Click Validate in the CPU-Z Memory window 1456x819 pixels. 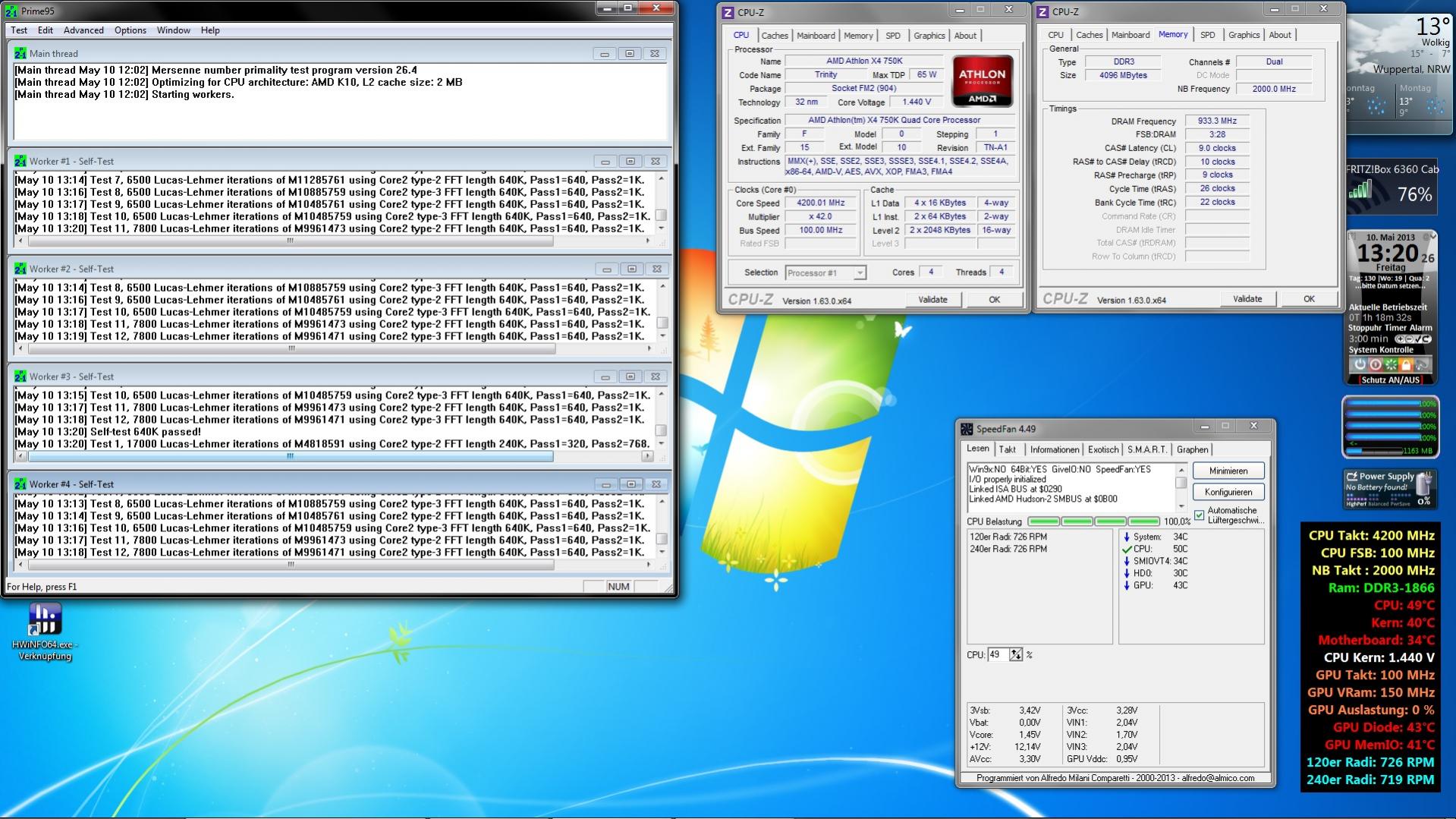1247,299
